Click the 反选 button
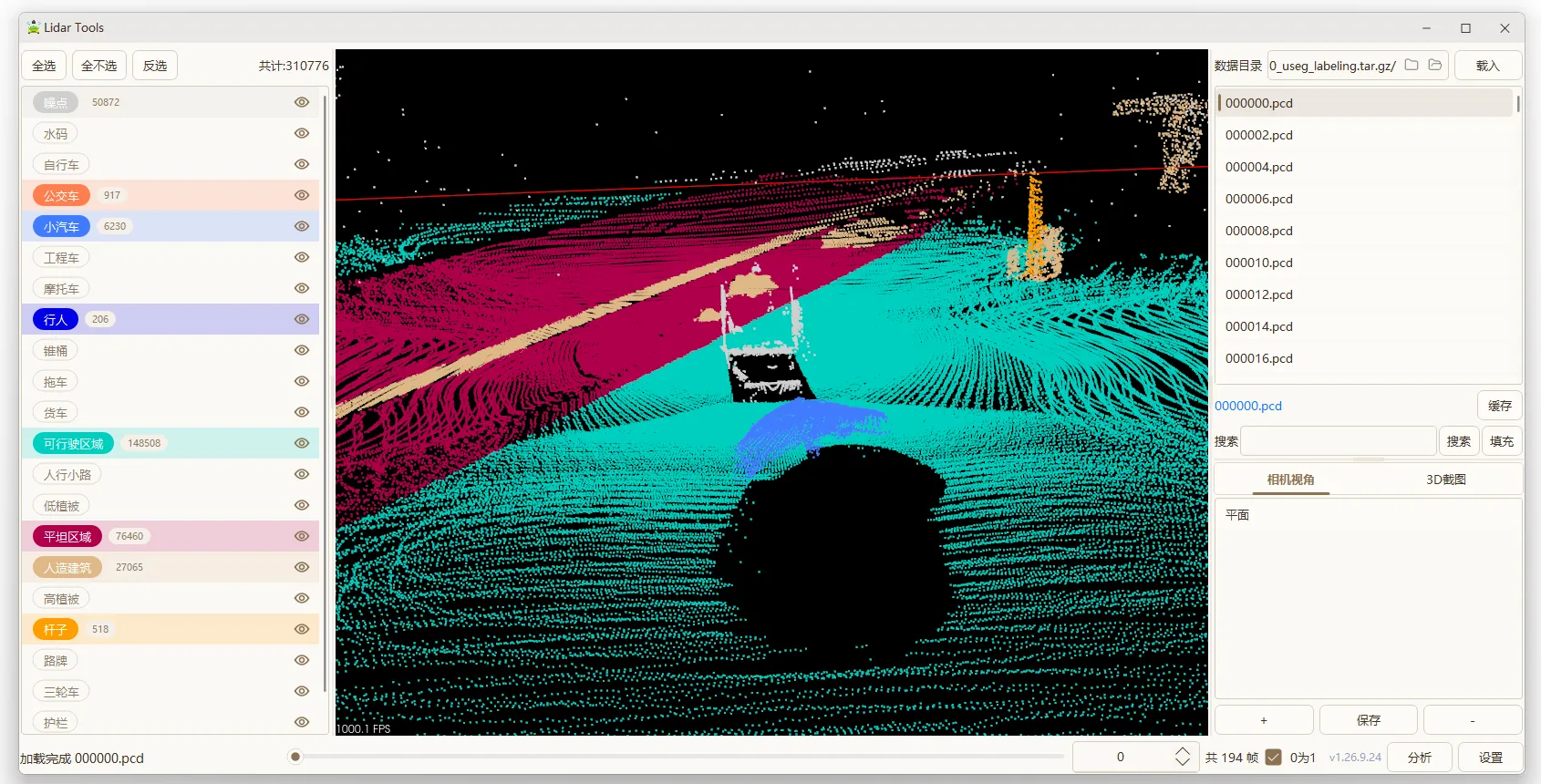 155,66
